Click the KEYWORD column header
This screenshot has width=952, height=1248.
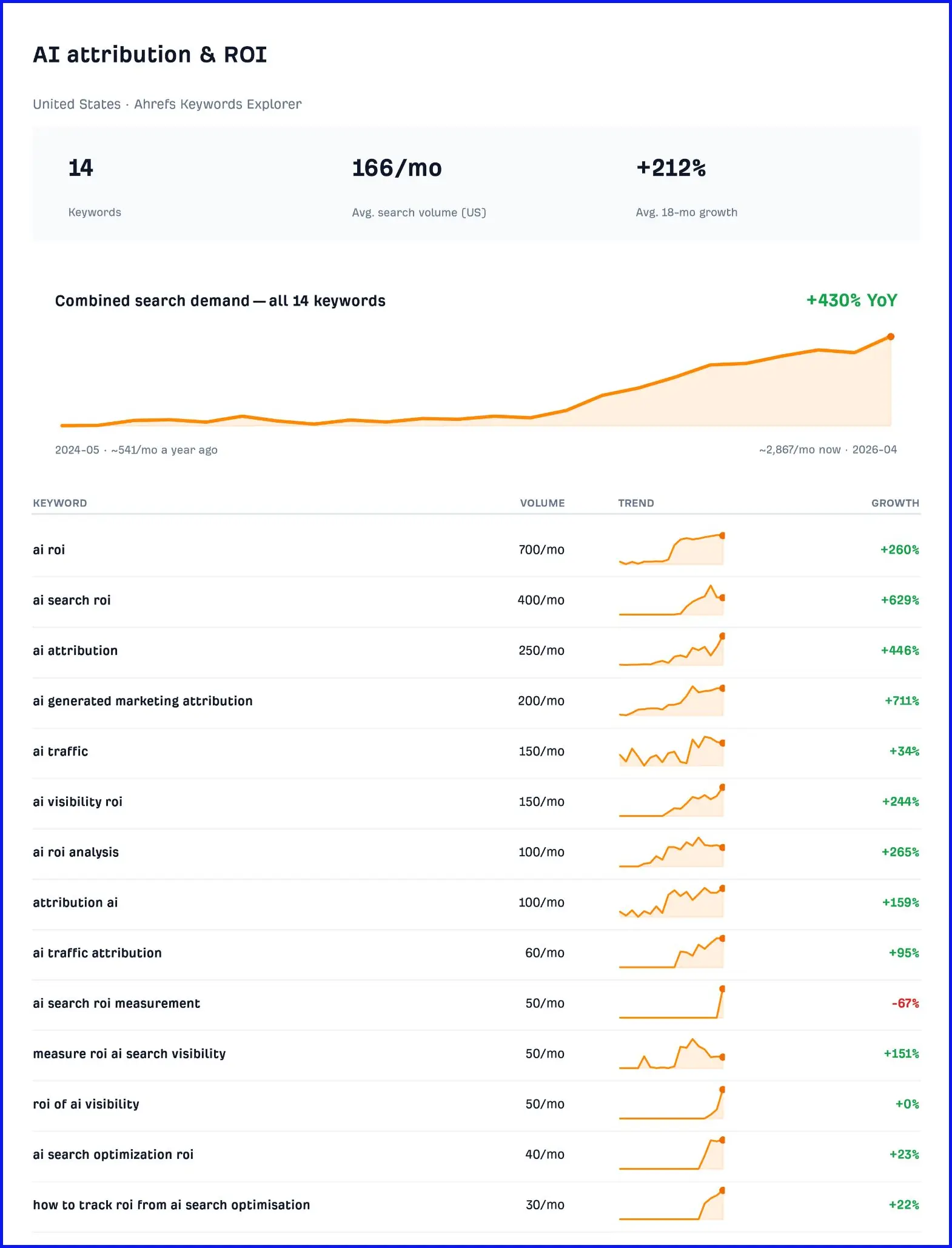[60, 503]
